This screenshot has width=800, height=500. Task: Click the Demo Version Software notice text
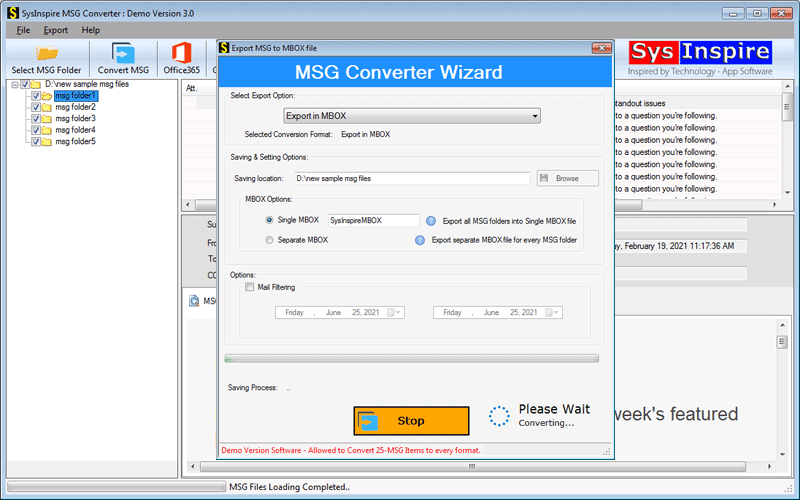351,451
